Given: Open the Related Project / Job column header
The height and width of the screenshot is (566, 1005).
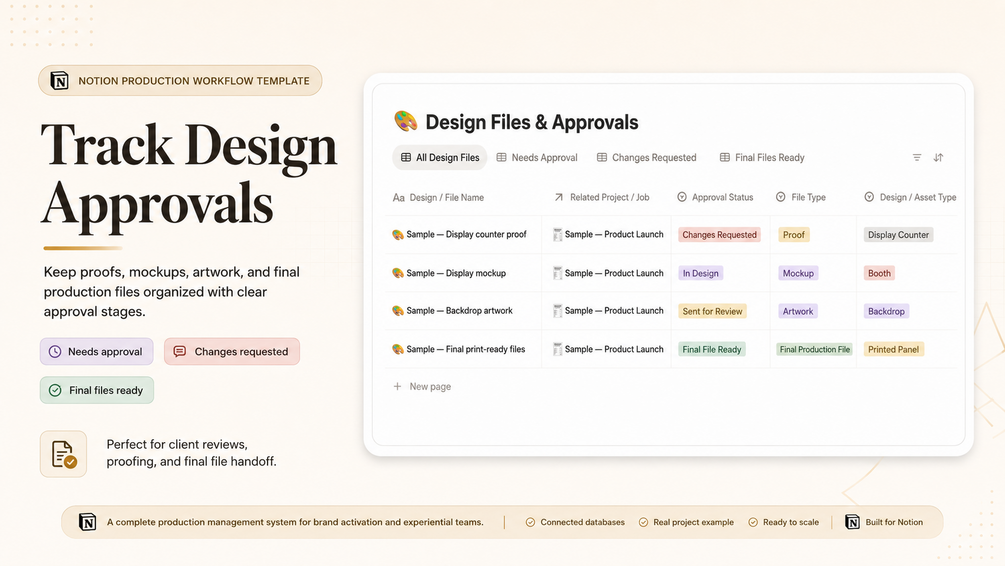Looking at the screenshot, I should 602,197.
